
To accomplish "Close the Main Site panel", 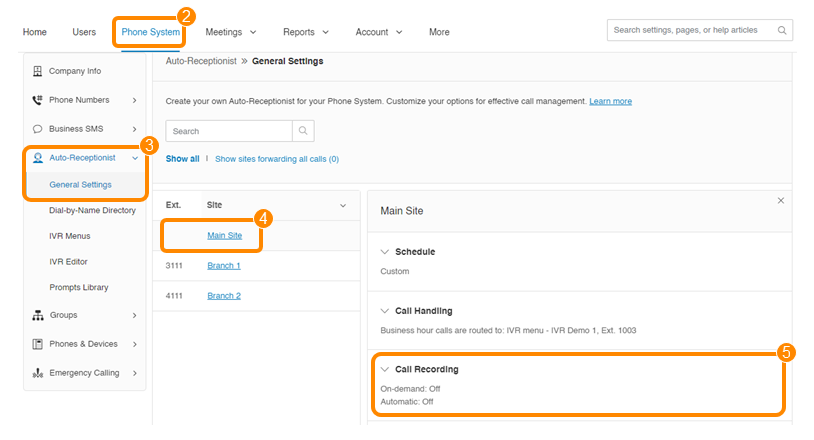I will tap(780, 201).
